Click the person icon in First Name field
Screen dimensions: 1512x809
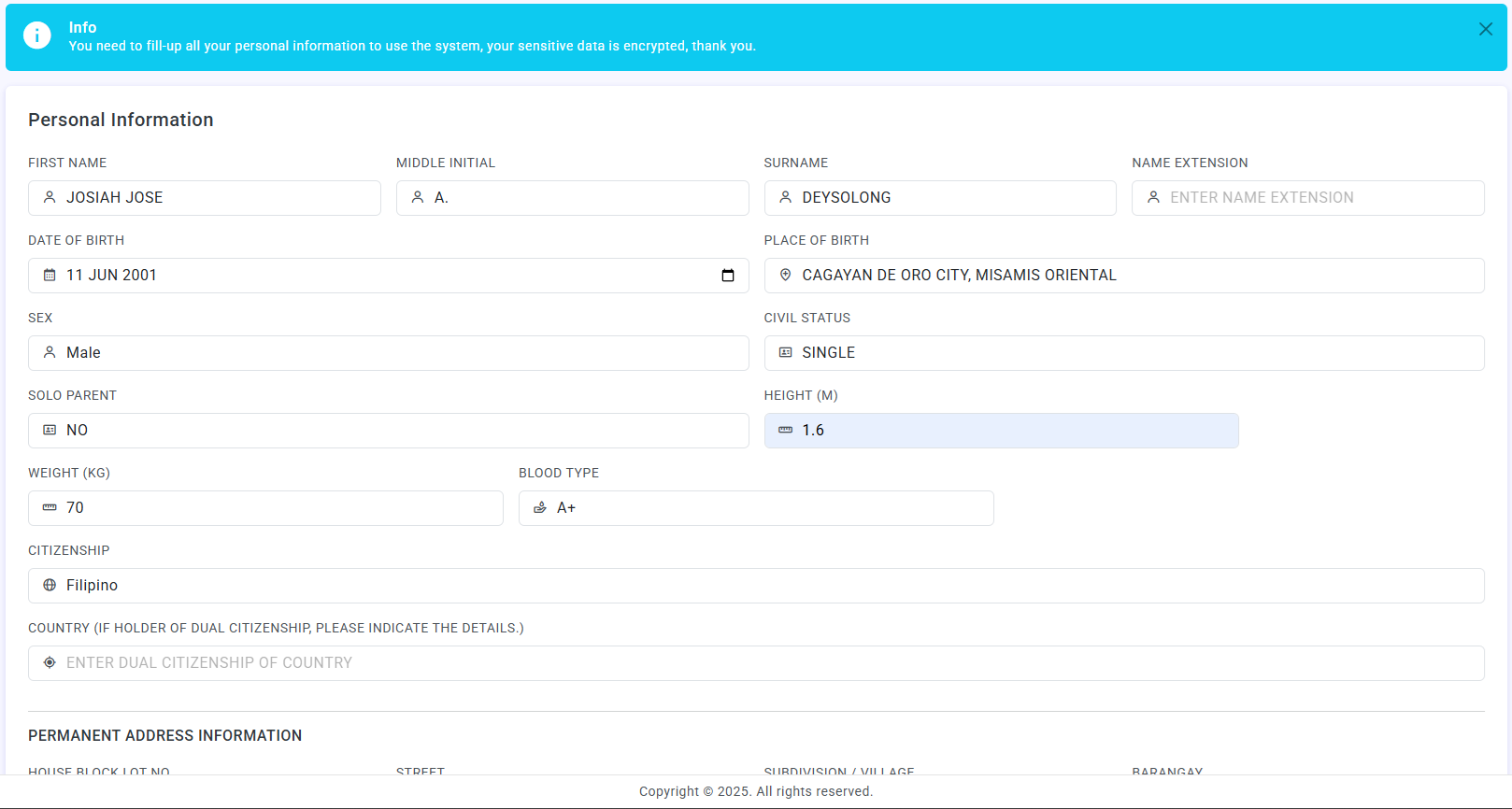click(x=50, y=198)
